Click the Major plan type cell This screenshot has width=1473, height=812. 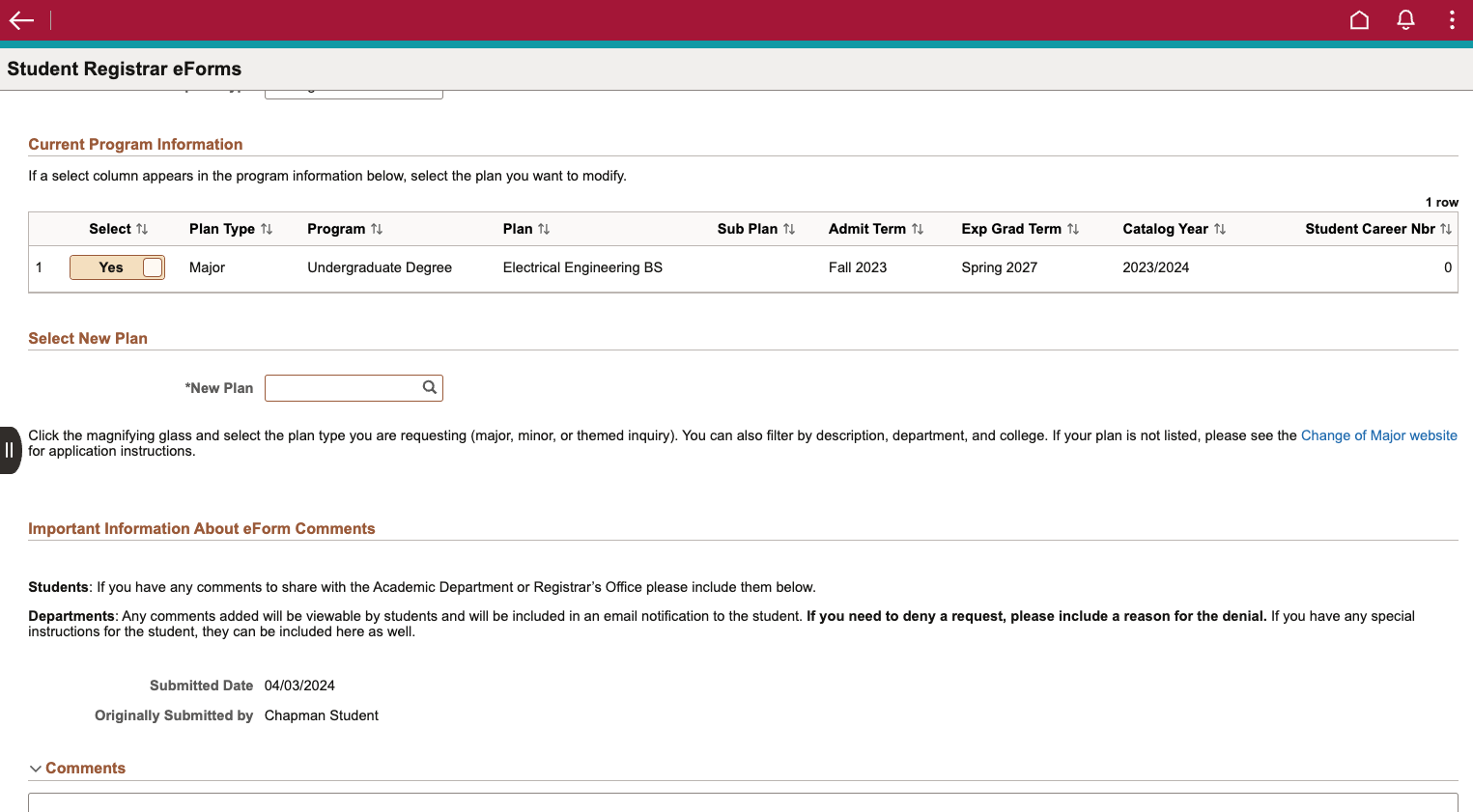click(207, 267)
